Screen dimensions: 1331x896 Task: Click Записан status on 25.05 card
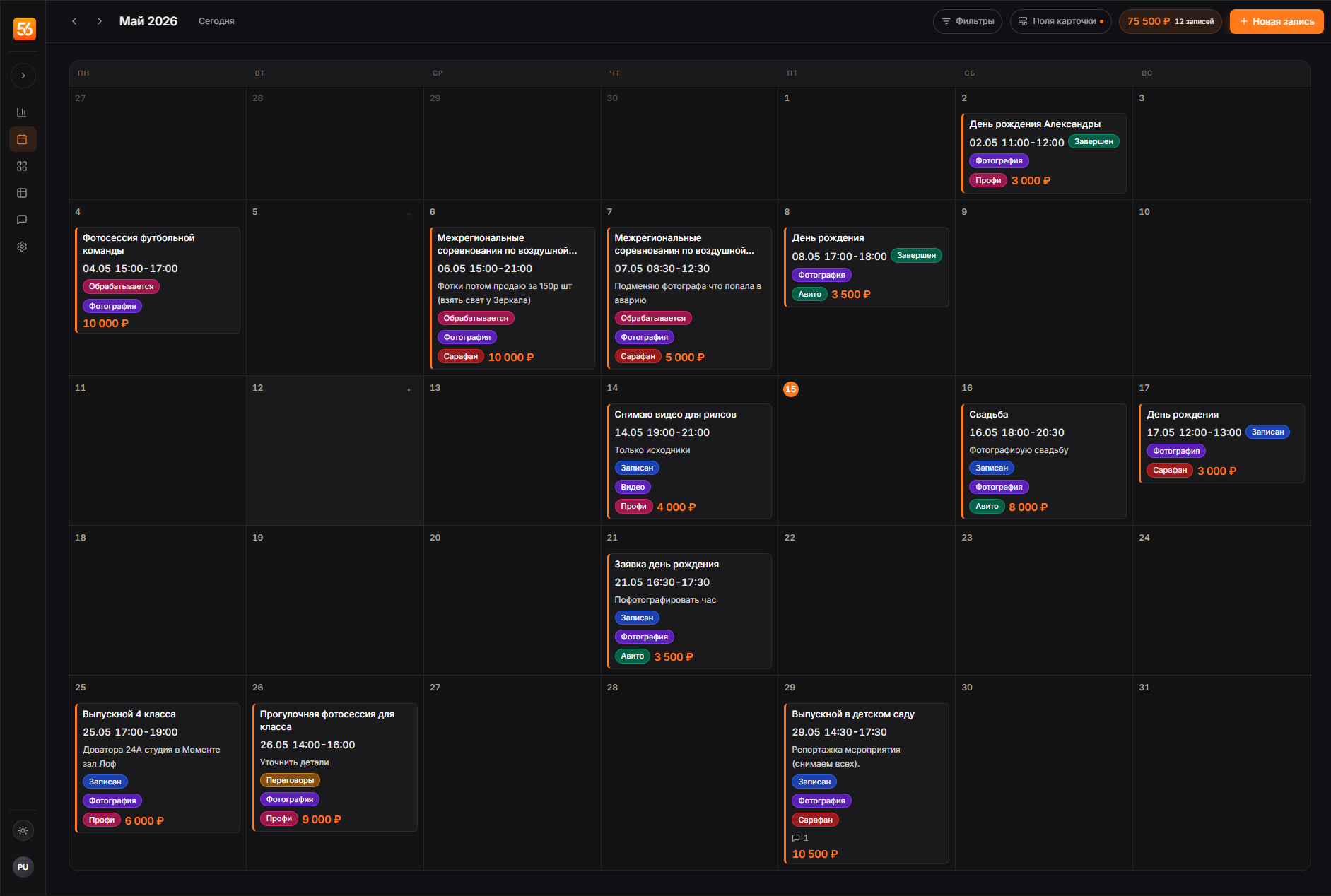tap(105, 782)
